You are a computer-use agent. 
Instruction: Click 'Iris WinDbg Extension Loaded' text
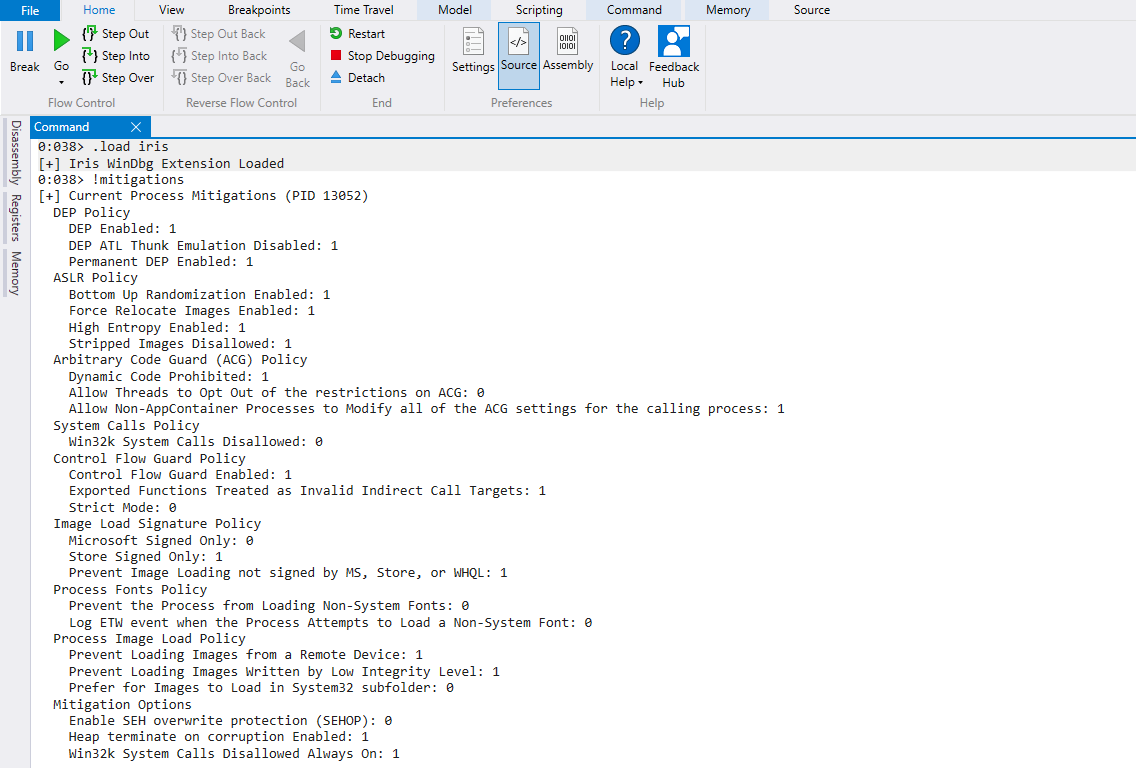[x=176, y=163]
